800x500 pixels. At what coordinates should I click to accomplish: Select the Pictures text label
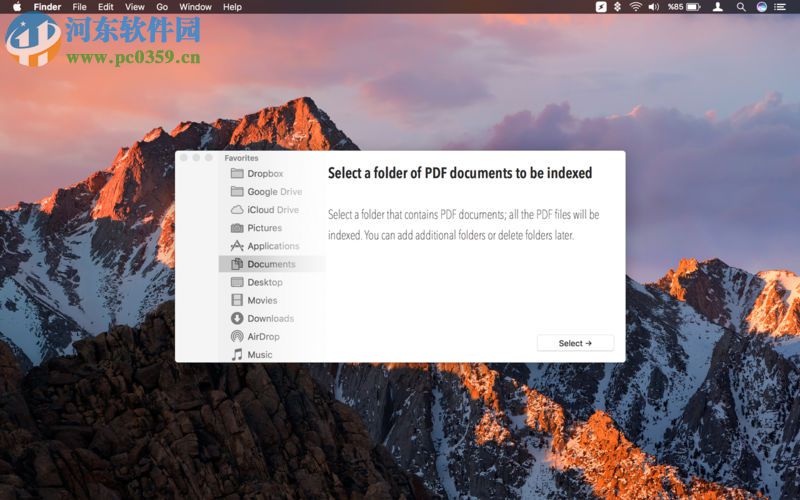click(x=264, y=228)
